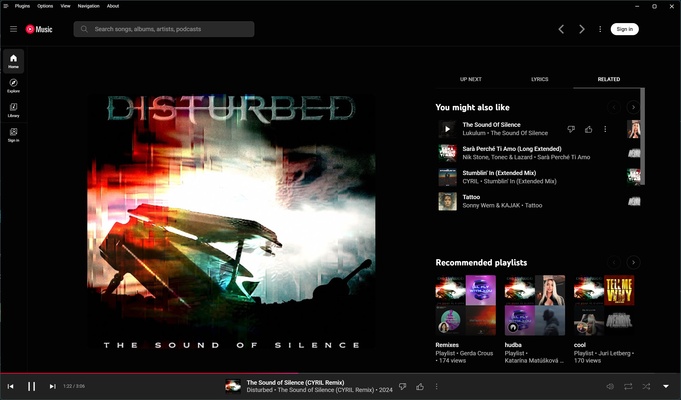This screenshot has height=400, width=681.
Task: Toggle shuffle mode
Action: tap(646, 386)
